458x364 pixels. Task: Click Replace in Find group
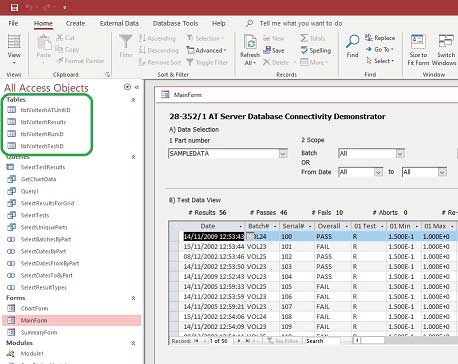pos(380,38)
